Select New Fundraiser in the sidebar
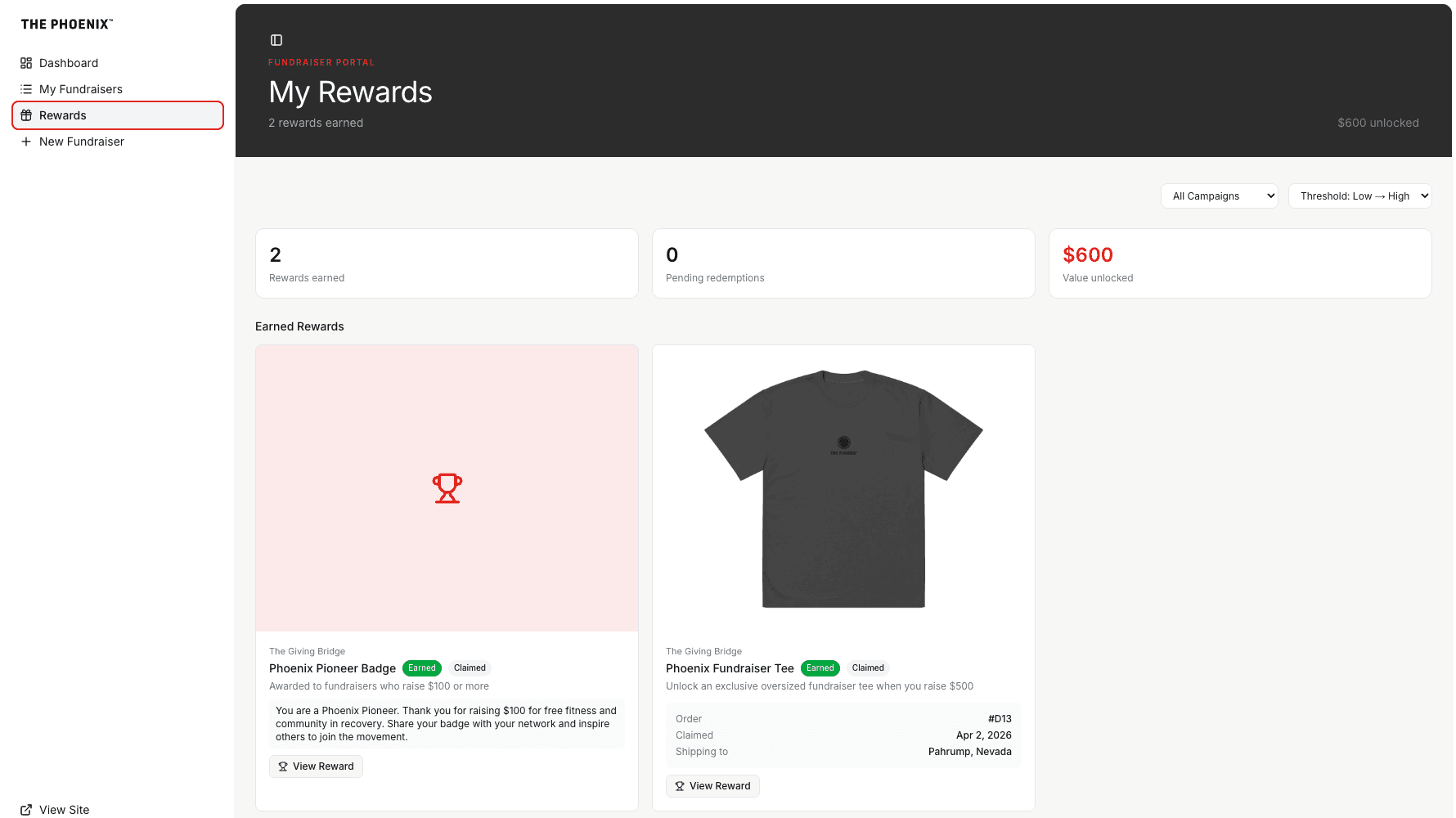 tap(82, 142)
